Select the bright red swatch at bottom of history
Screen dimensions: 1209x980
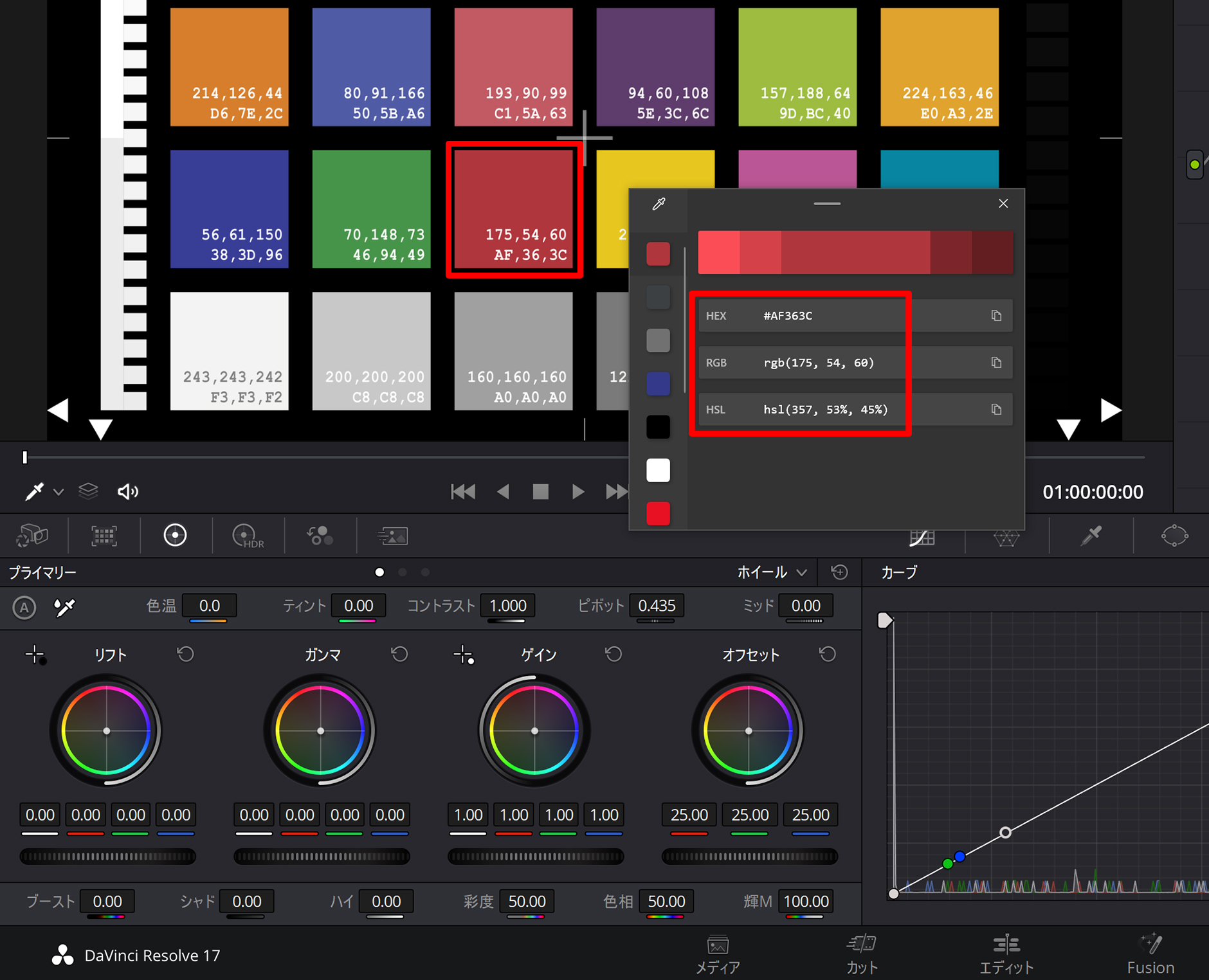[658, 514]
